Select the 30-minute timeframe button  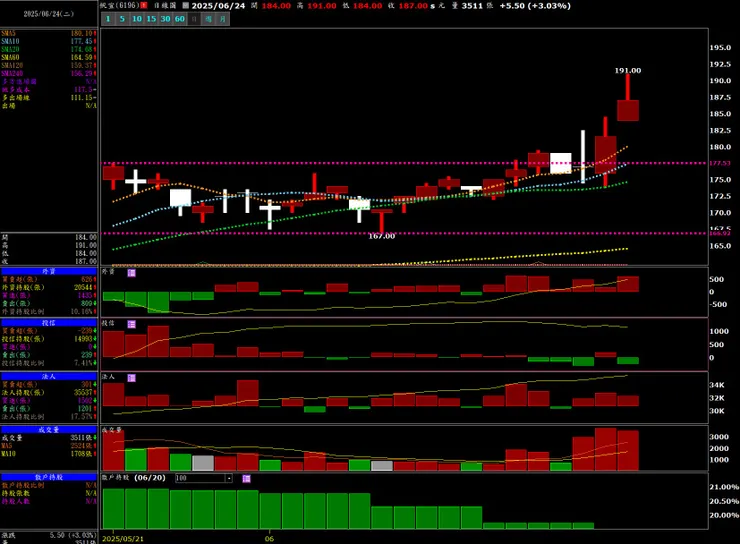tap(165, 19)
